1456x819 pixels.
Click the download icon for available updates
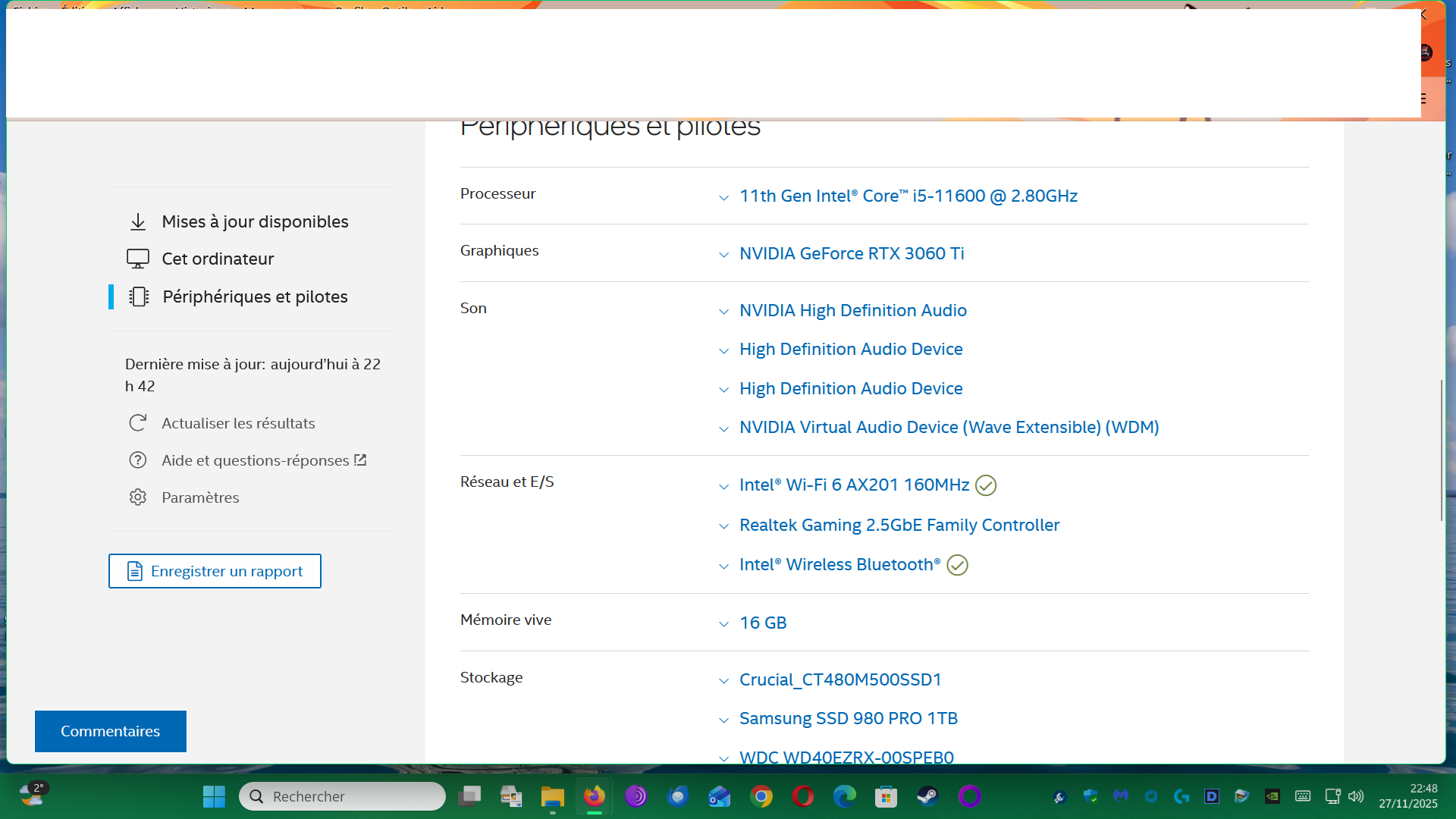(x=138, y=222)
